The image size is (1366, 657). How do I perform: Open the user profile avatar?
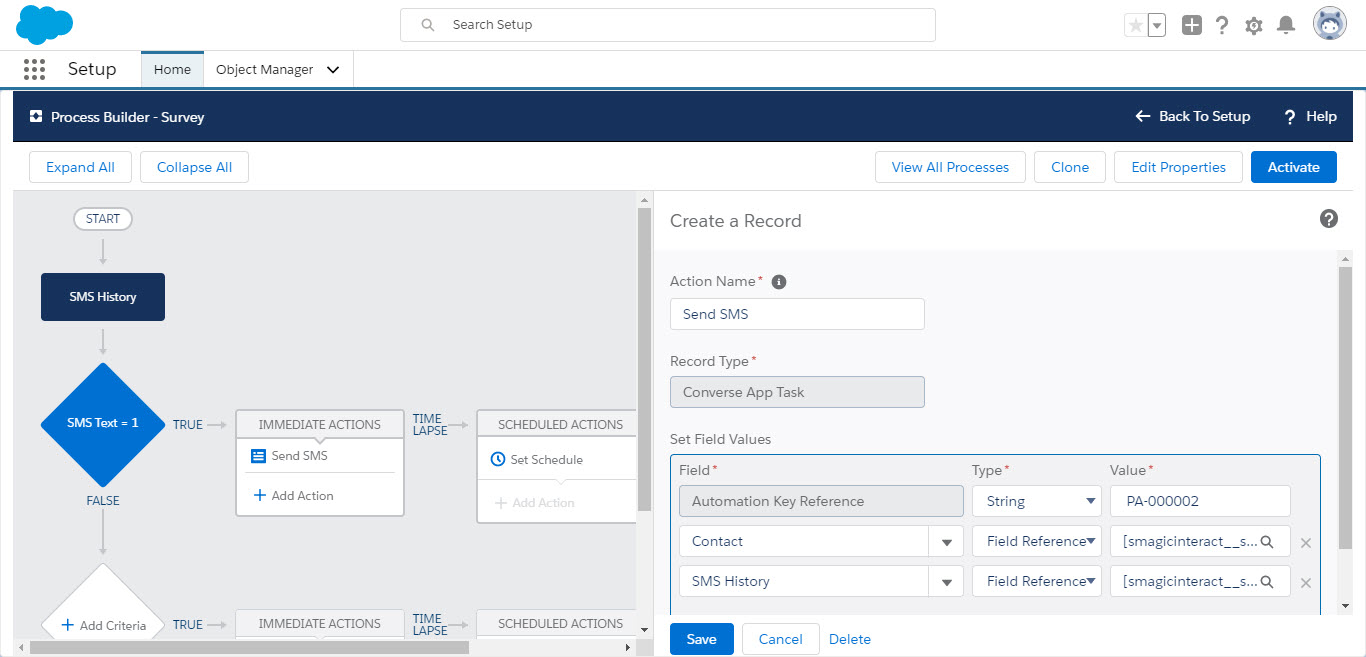point(1330,25)
